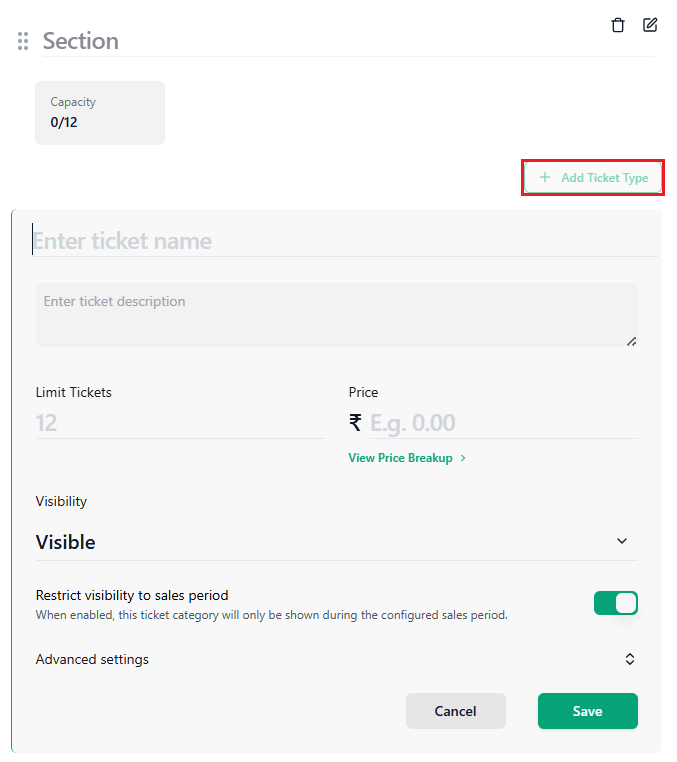Click the description box resize grip
677x762 pixels.
[631, 342]
